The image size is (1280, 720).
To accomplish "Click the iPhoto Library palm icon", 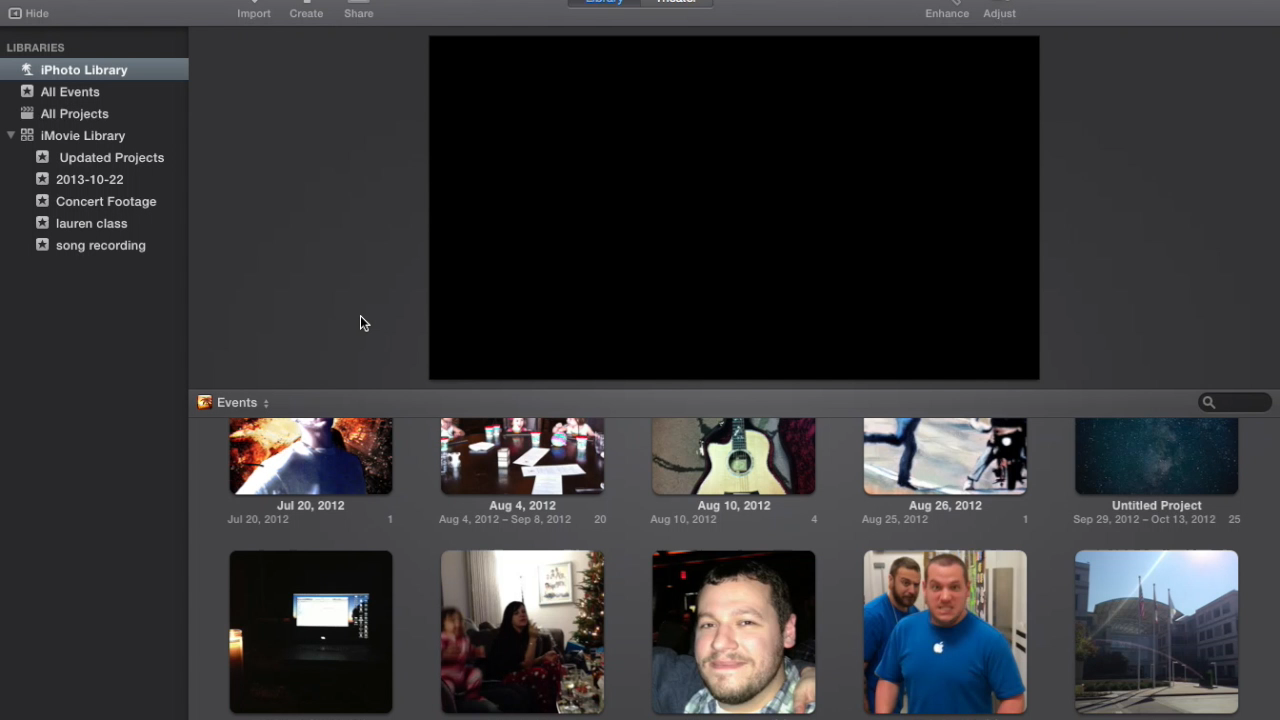I will tap(27, 70).
